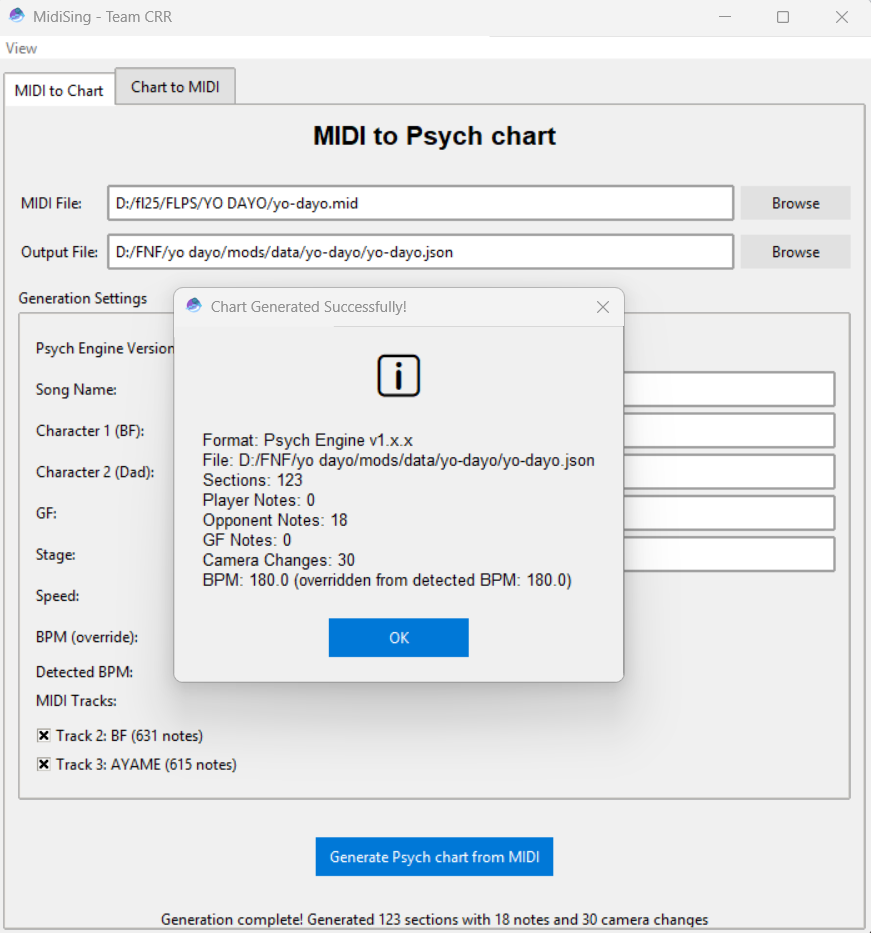Click the small icon in the dialog title bar
Viewport: 871px width, 933px height.
pos(194,306)
